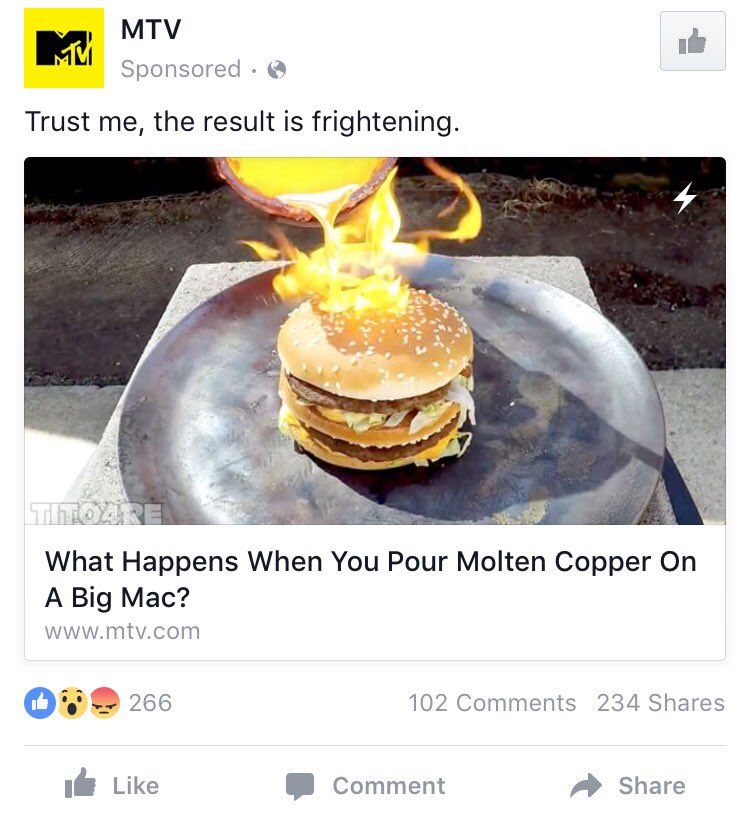Open the Molten Copper Big Mac headline
750x815 pixels.
pos(371,579)
